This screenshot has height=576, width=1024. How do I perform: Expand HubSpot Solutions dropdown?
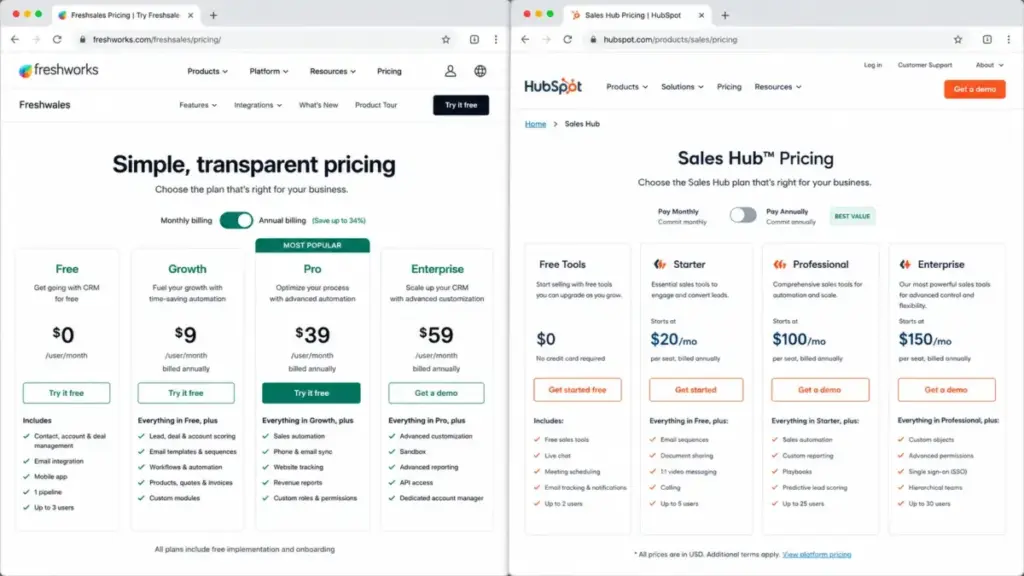(682, 87)
